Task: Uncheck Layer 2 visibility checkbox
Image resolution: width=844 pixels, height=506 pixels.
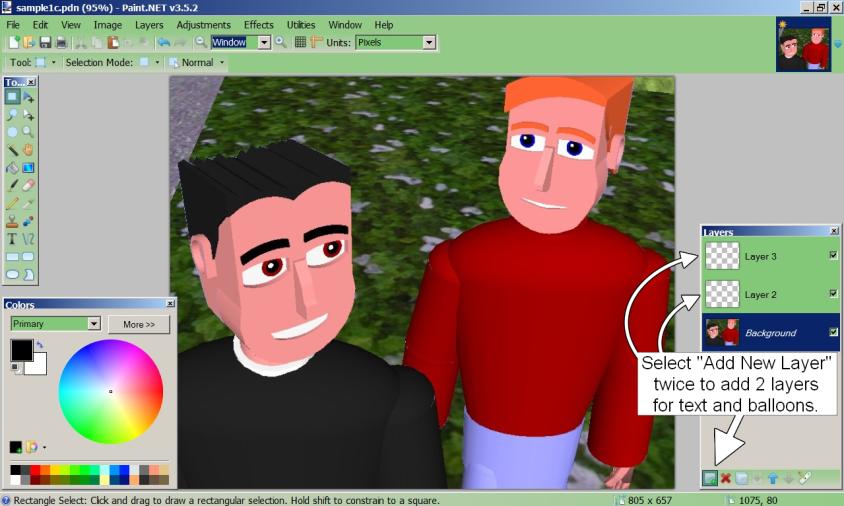Action: tap(833, 294)
